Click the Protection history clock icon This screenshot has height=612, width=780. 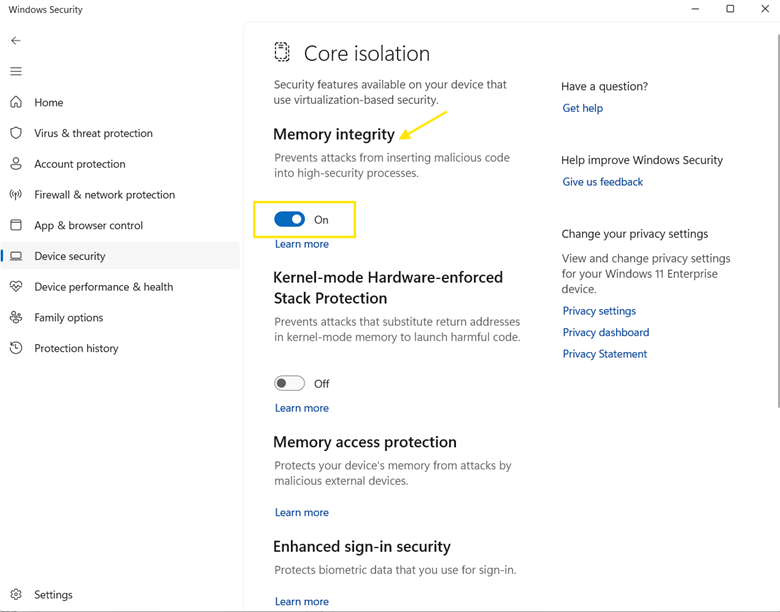16,348
